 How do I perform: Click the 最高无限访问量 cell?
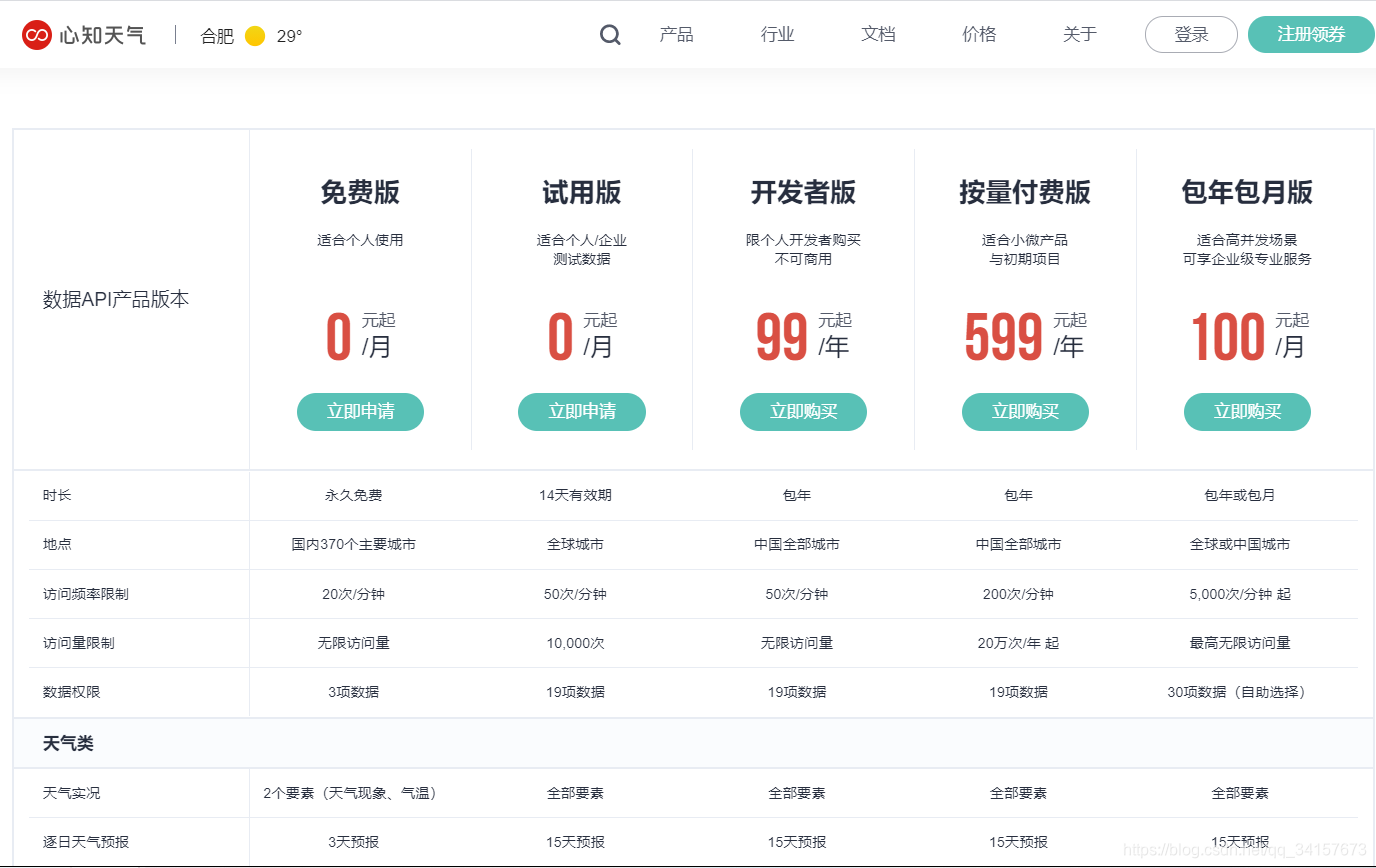point(1240,643)
